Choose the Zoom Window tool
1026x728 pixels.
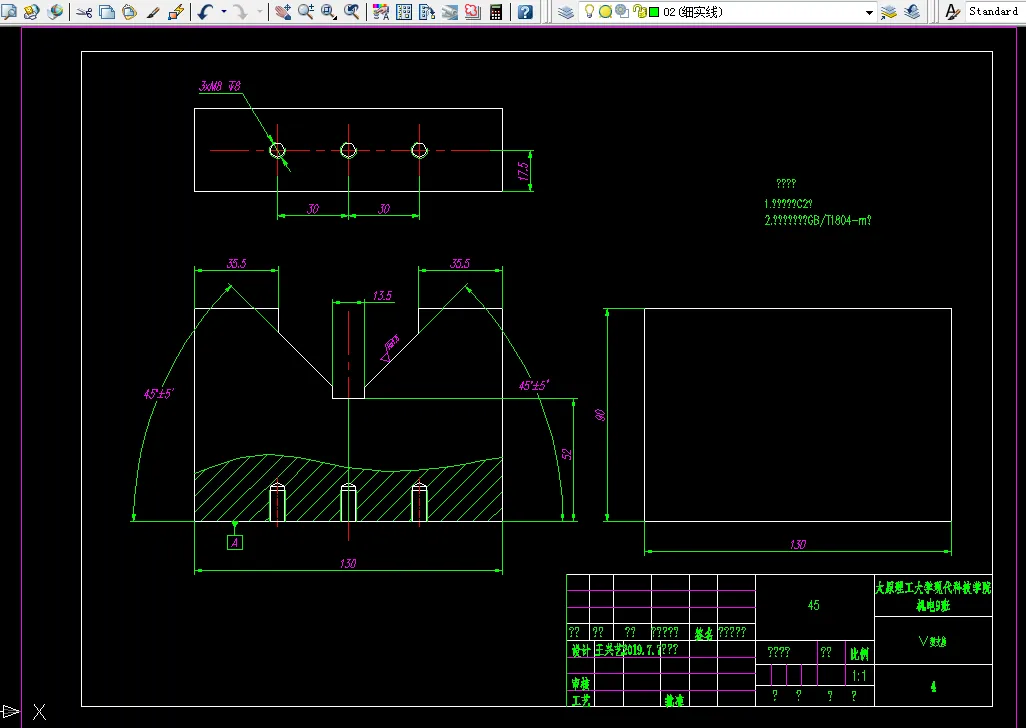[328, 12]
